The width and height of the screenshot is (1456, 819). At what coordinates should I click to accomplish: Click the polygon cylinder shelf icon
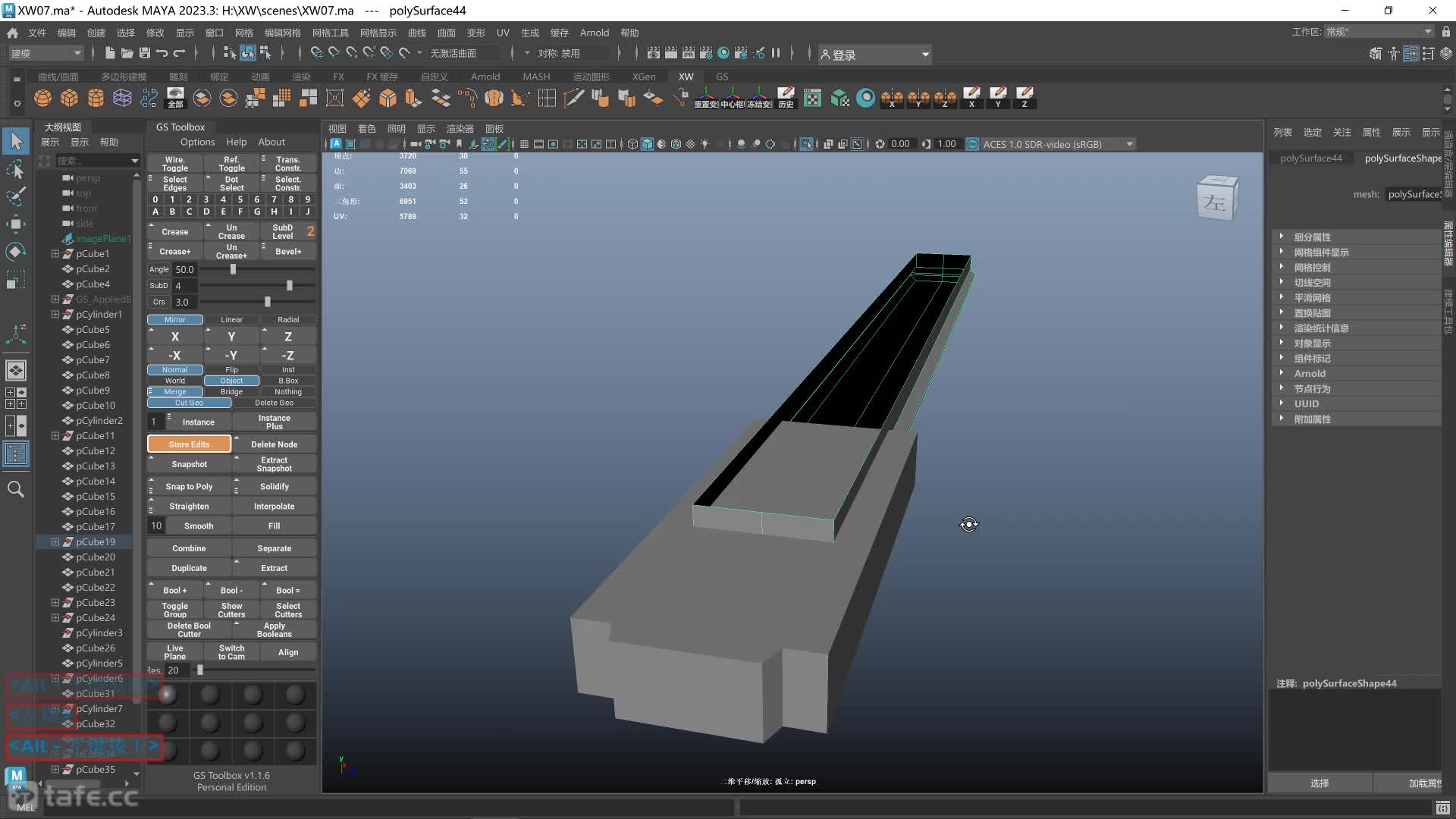[x=96, y=98]
